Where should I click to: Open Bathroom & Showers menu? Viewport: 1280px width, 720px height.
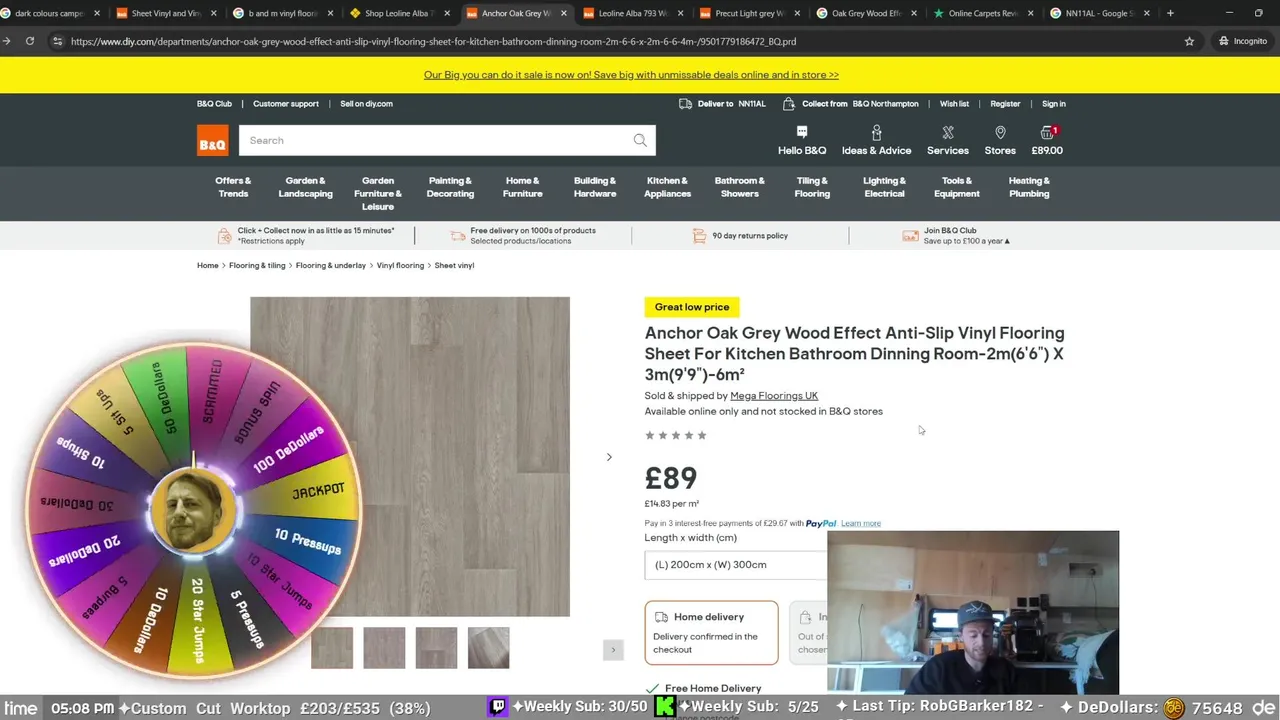point(740,187)
